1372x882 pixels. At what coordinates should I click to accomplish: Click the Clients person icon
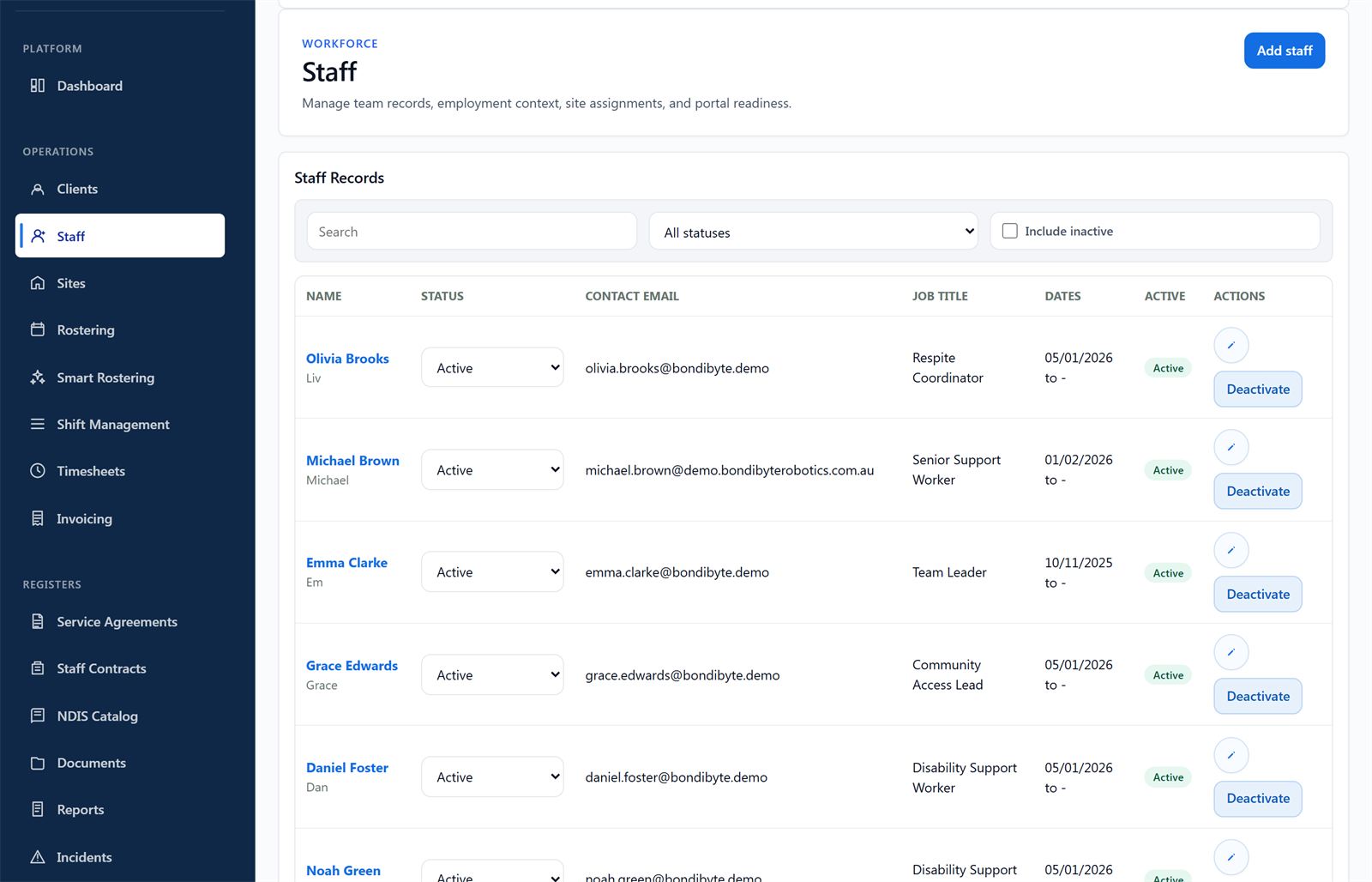38,189
